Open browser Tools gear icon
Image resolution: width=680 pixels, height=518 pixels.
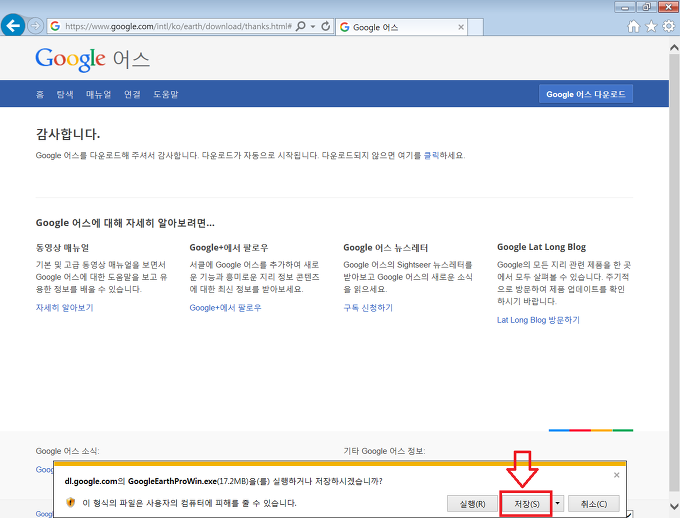coord(668,26)
